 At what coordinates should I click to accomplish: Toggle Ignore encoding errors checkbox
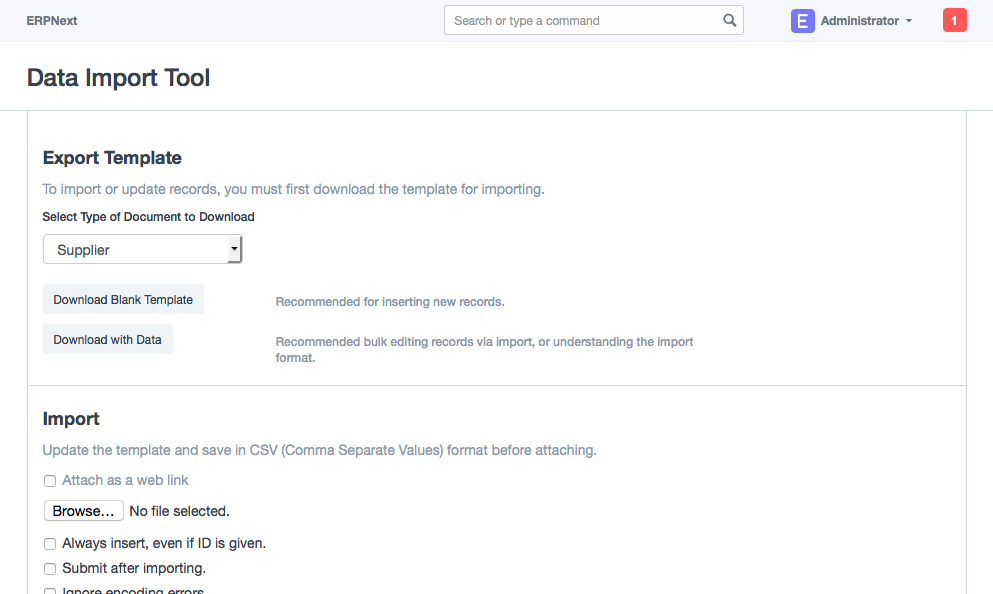(50, 591)
